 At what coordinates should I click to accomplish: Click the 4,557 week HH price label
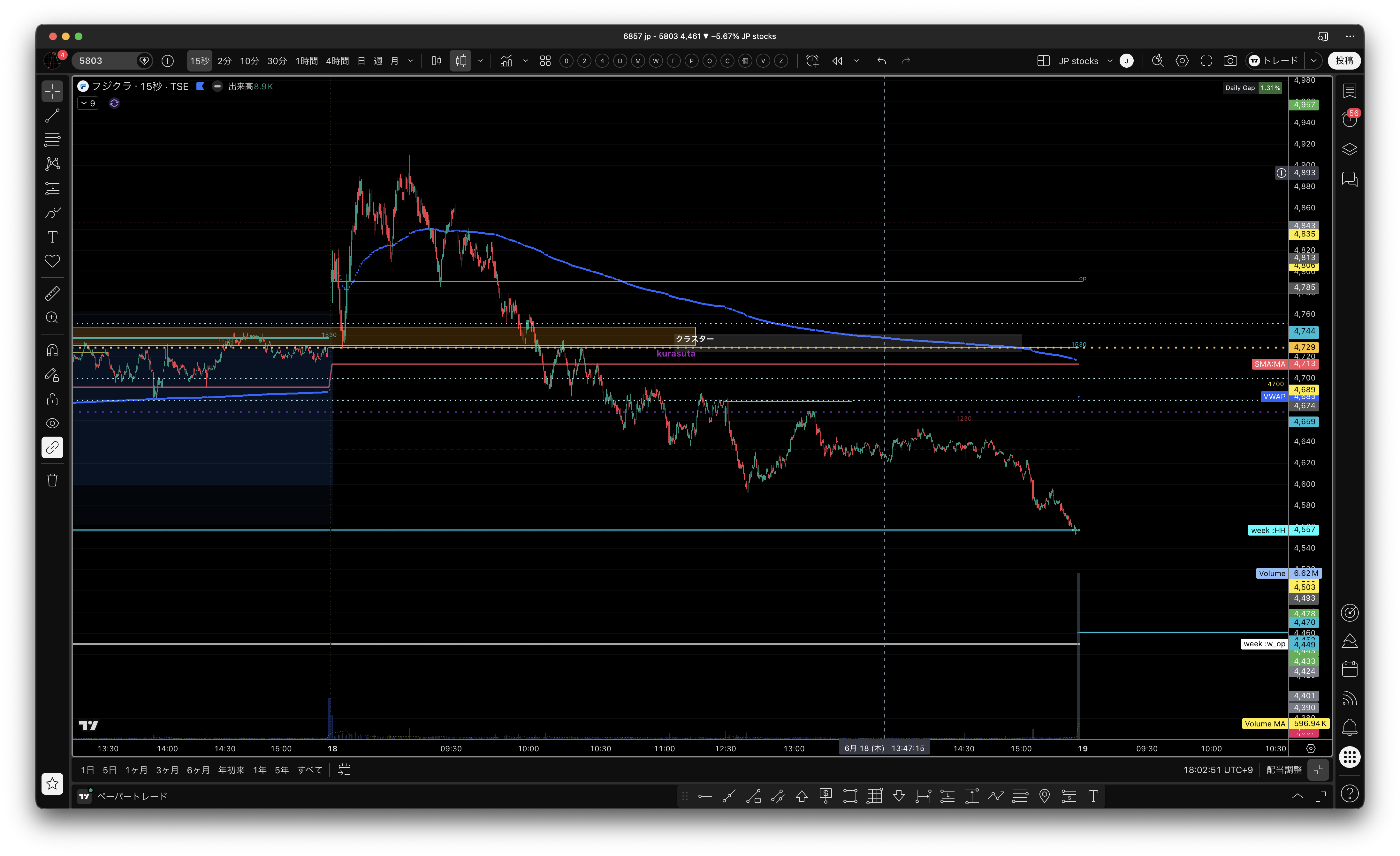click(1305, 530)
